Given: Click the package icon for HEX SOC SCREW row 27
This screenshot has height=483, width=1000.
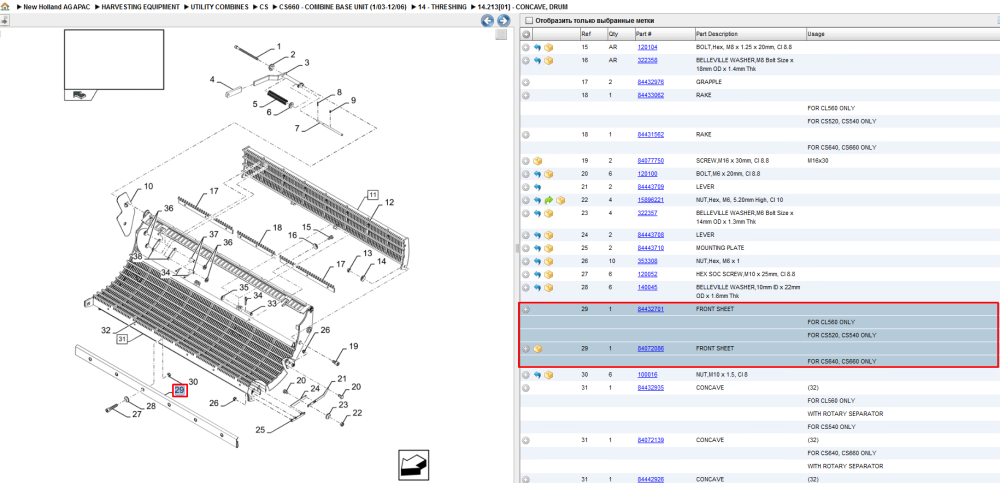Looking at the screenshot, I should (x=548, y=274).
